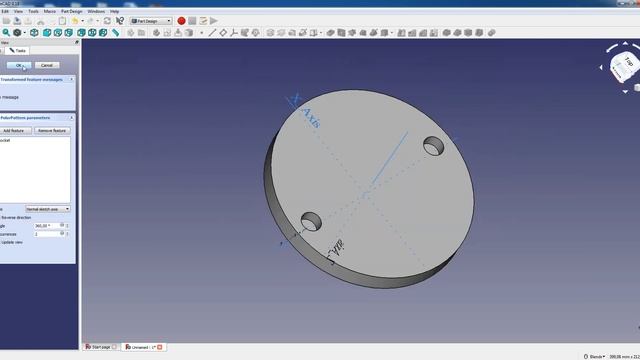This screenshot has height=360, width=640.
Task: Click the Cancel button
Action: point(47,65)
